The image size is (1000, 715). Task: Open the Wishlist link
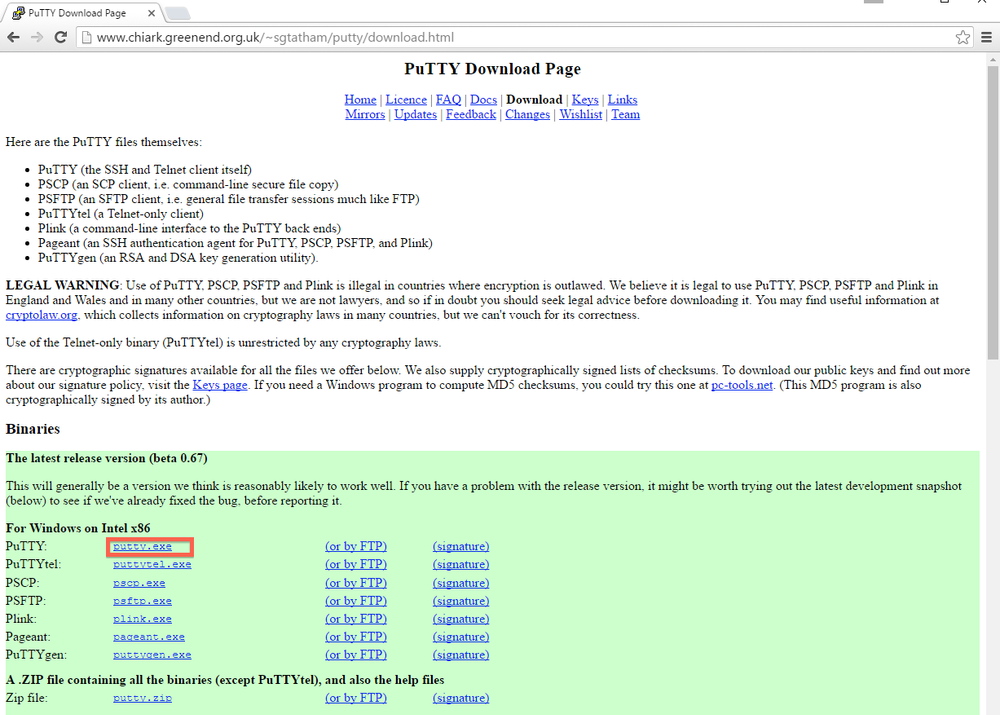[580, 114]
